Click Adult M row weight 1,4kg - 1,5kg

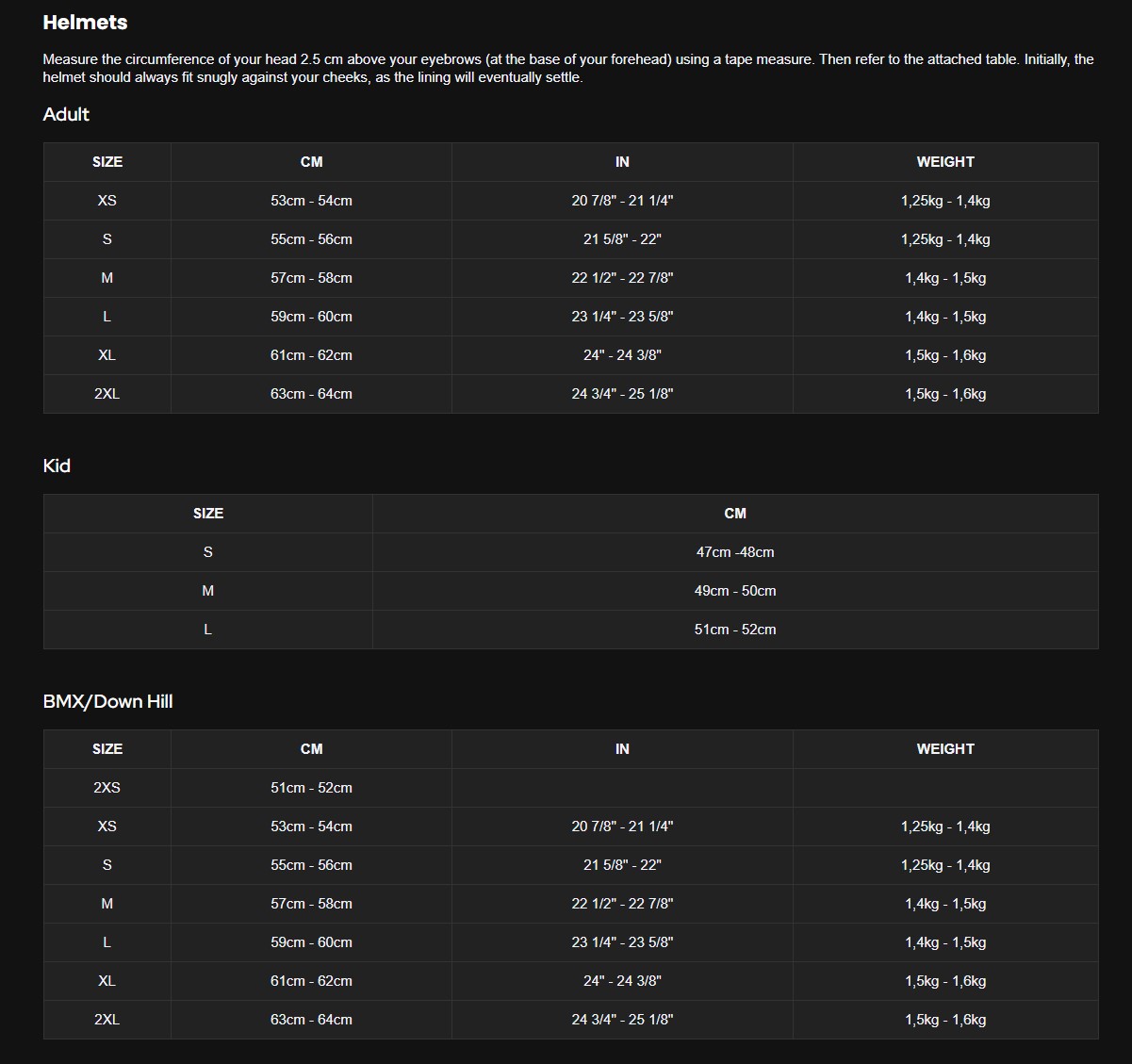pyautogui.click(x=945, y=278)
